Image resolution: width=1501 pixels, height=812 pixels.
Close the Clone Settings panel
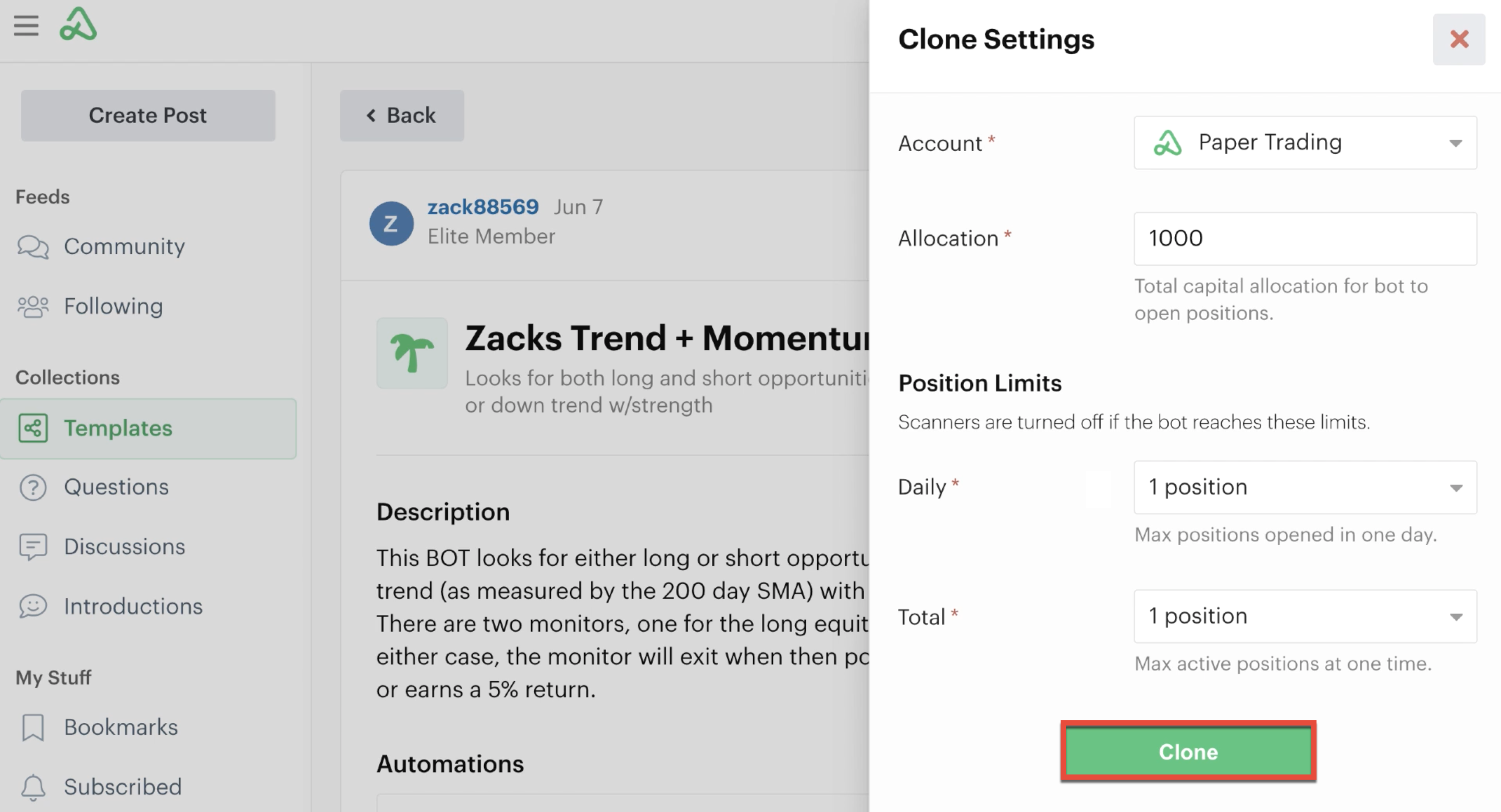coord(1459,39)
